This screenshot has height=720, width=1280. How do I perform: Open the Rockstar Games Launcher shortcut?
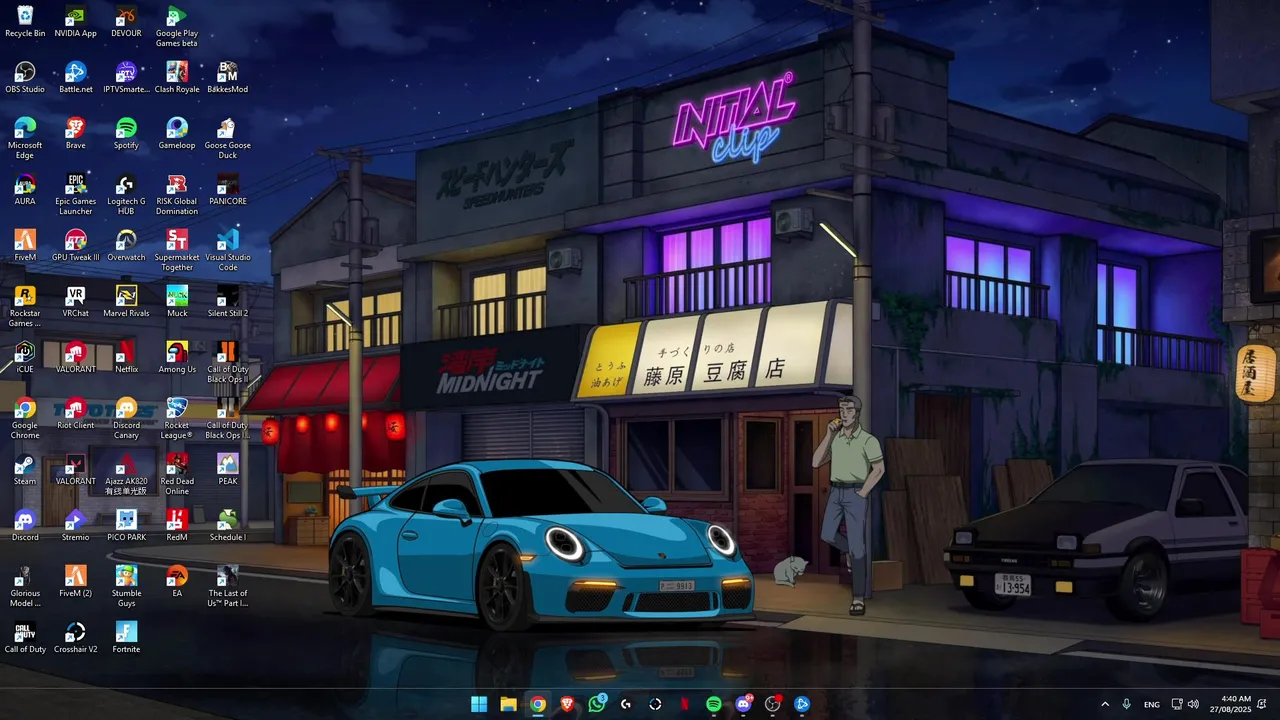pyautogui.click(x=25, y=306)
